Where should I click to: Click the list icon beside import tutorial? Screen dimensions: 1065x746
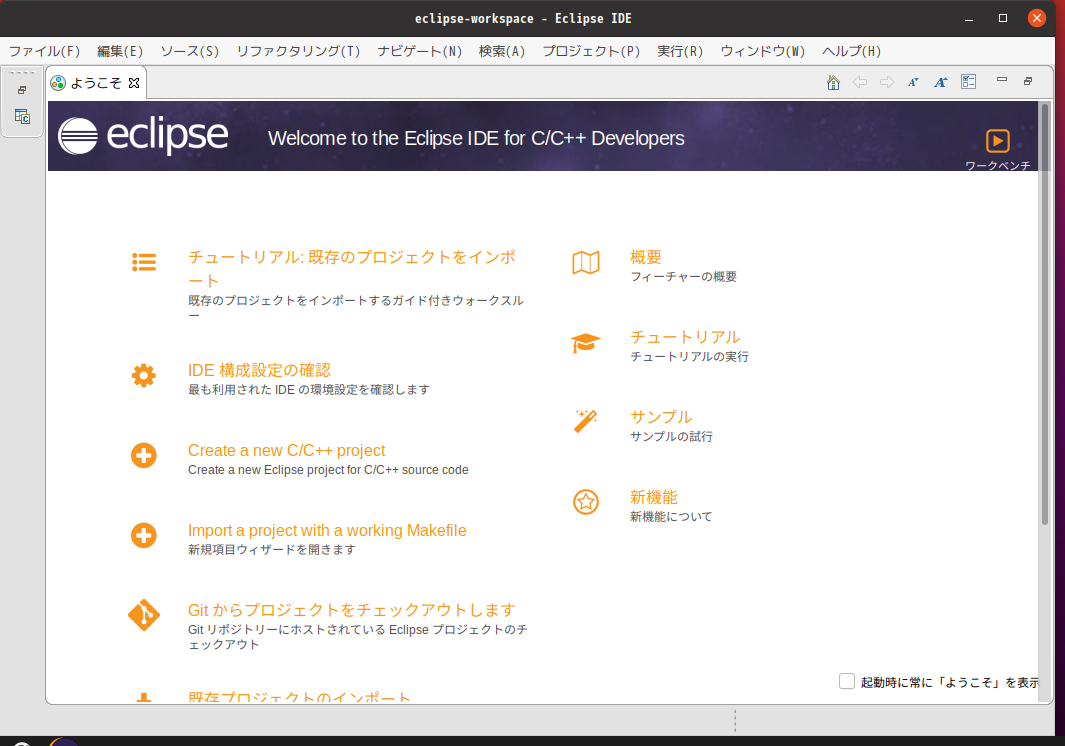[x=144, y=262]
